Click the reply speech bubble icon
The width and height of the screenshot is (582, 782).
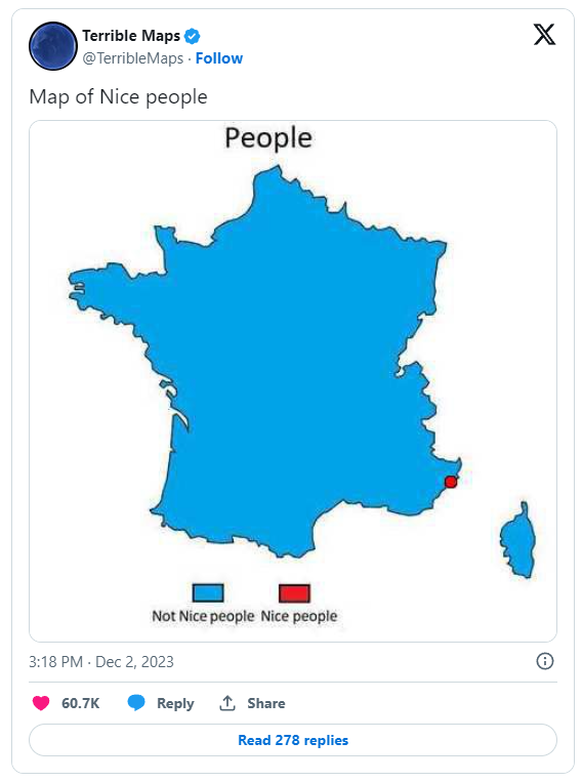click(136, 702)
